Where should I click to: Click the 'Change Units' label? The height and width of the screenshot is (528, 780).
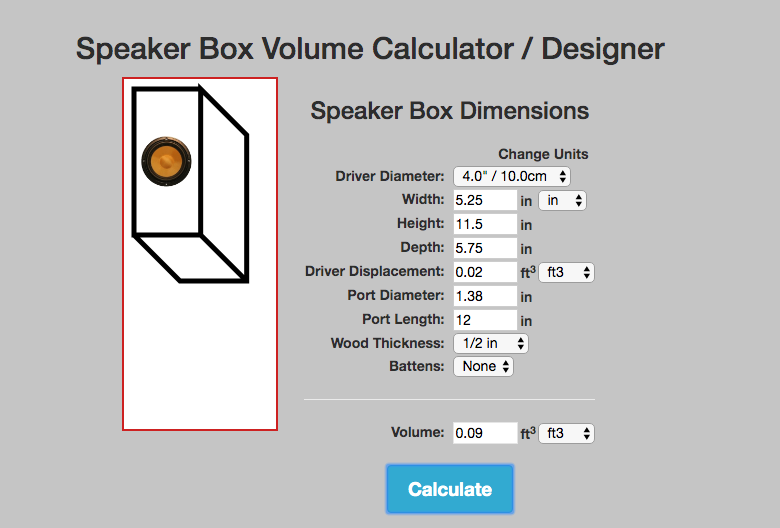[x=543, y=154]
